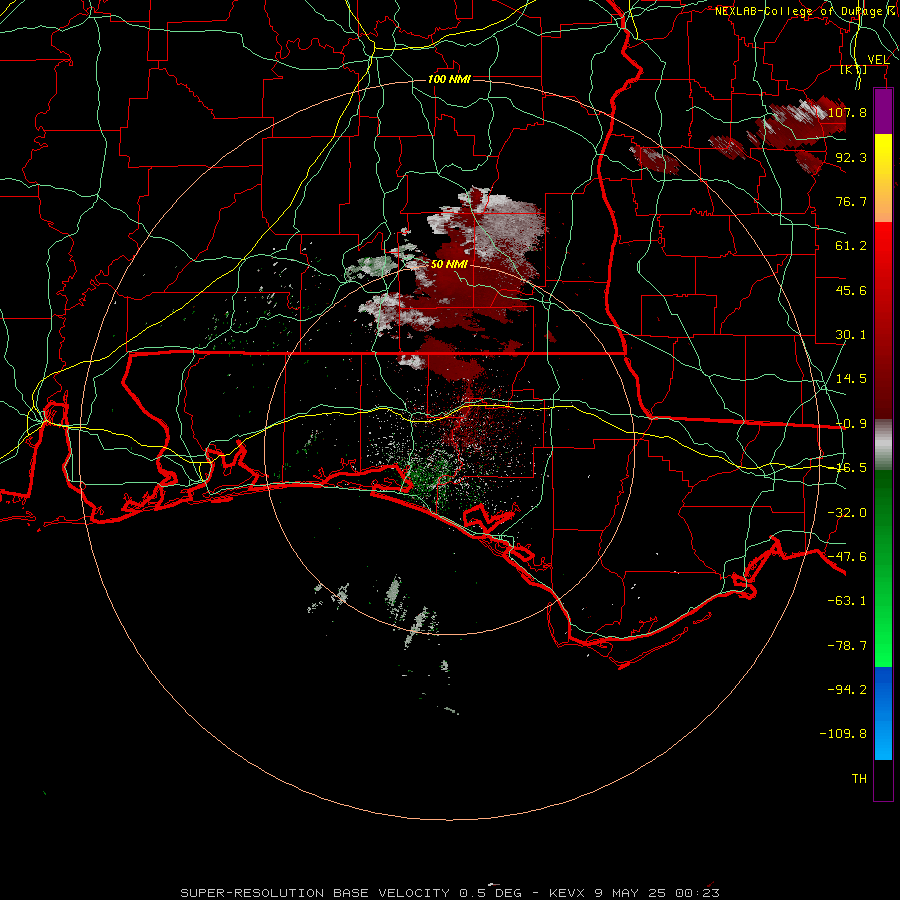The height and width of the screenshot is (900, 900).
Task: Click the TH legend label
Action: tap(859, 779)
